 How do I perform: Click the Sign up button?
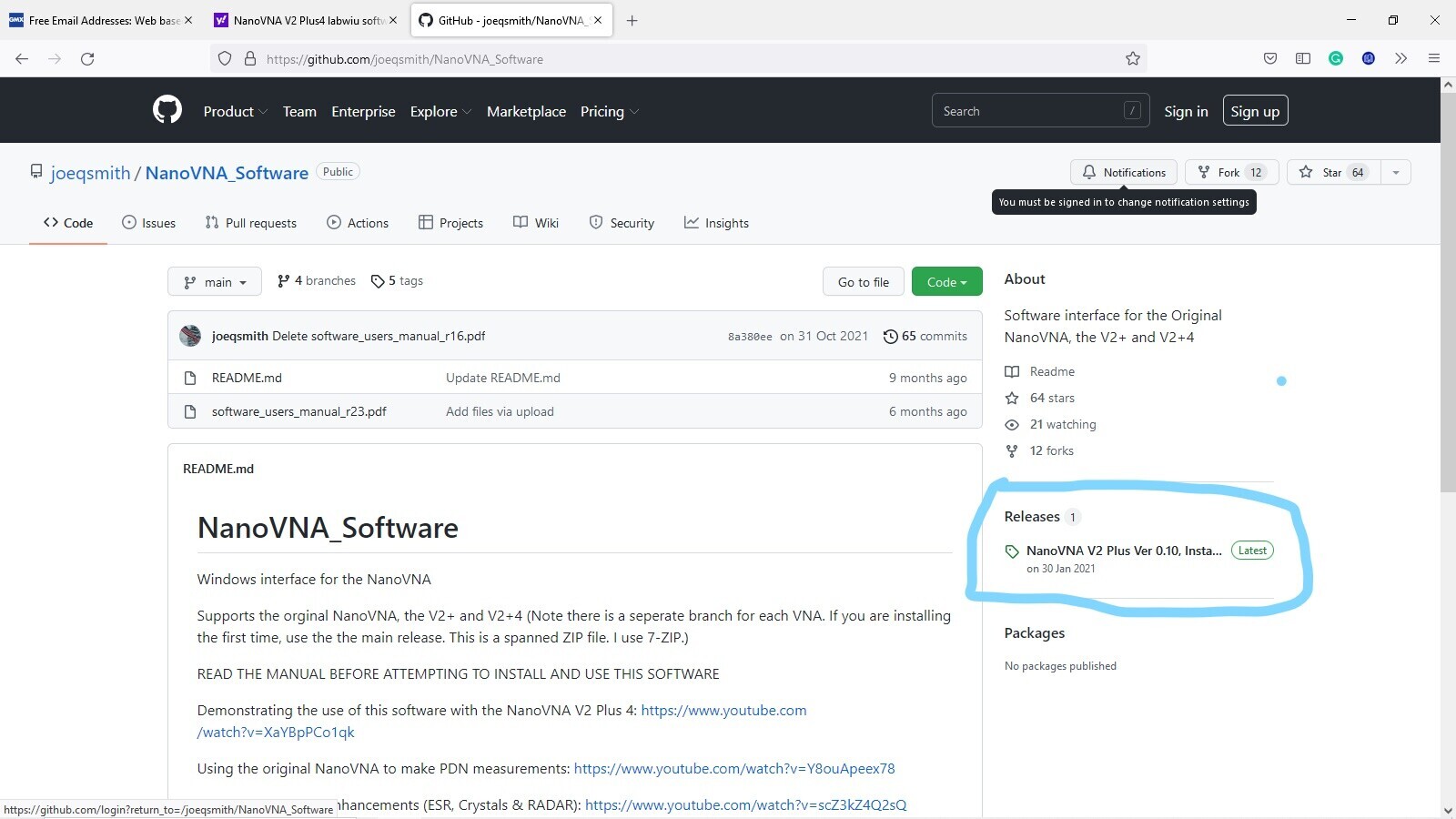pos(1255,111)
